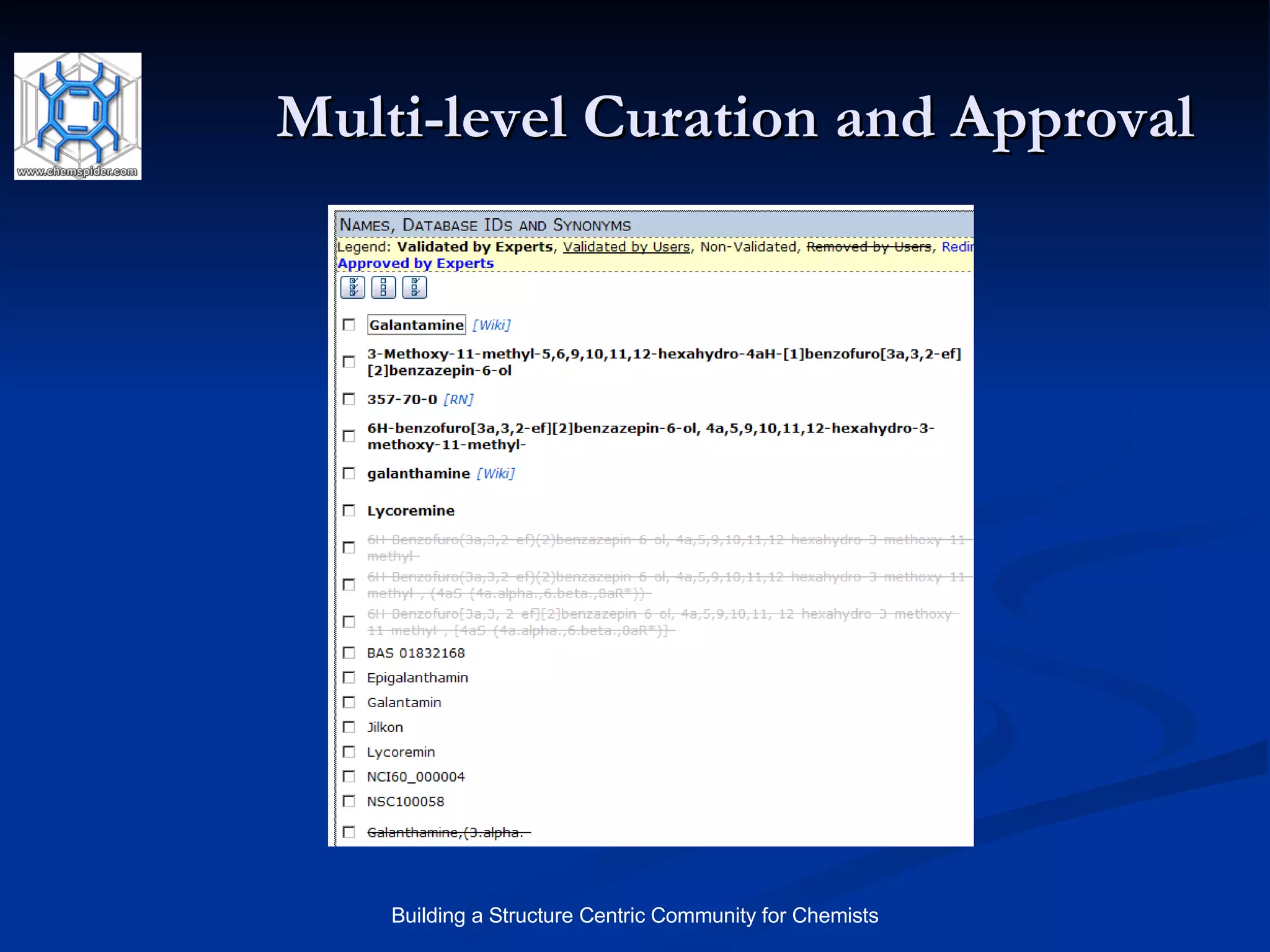Click the deselect-all list icon
The width and height of the screenshot is (1270, 952).
[x=384, y=288]
